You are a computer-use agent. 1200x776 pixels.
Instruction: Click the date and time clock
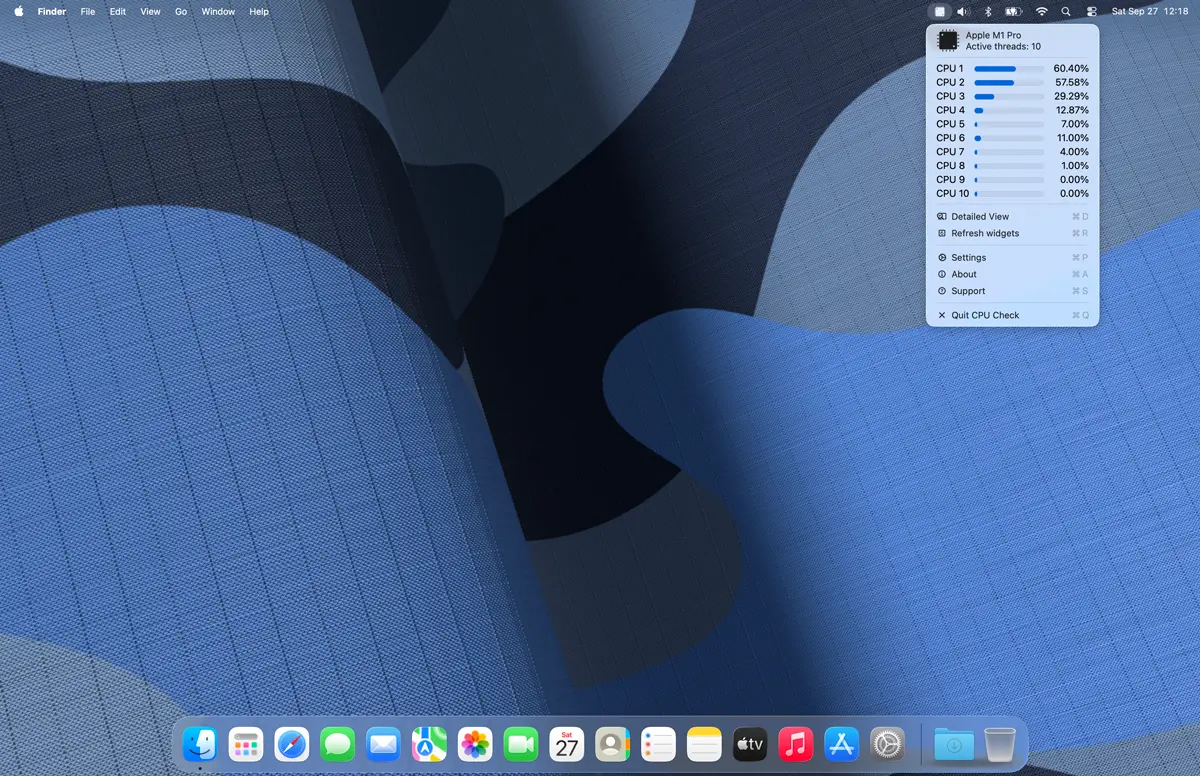click(1149, 12)
